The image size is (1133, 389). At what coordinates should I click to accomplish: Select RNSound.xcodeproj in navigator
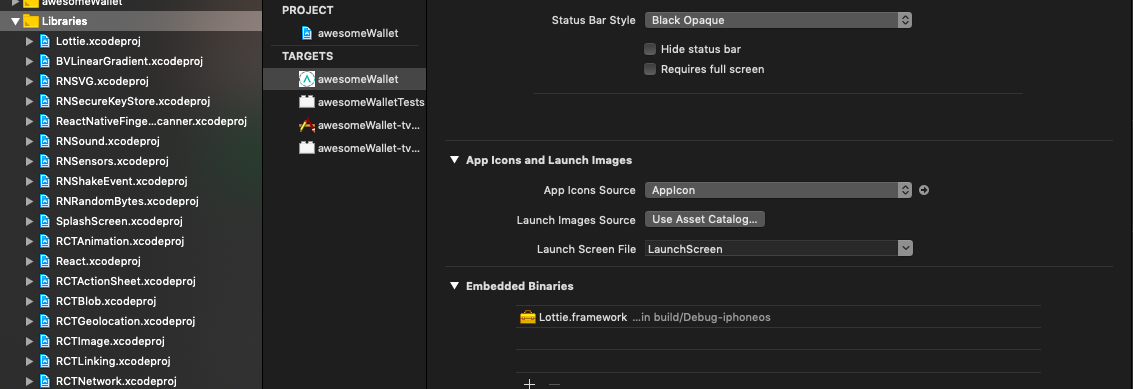click(131, 141)
